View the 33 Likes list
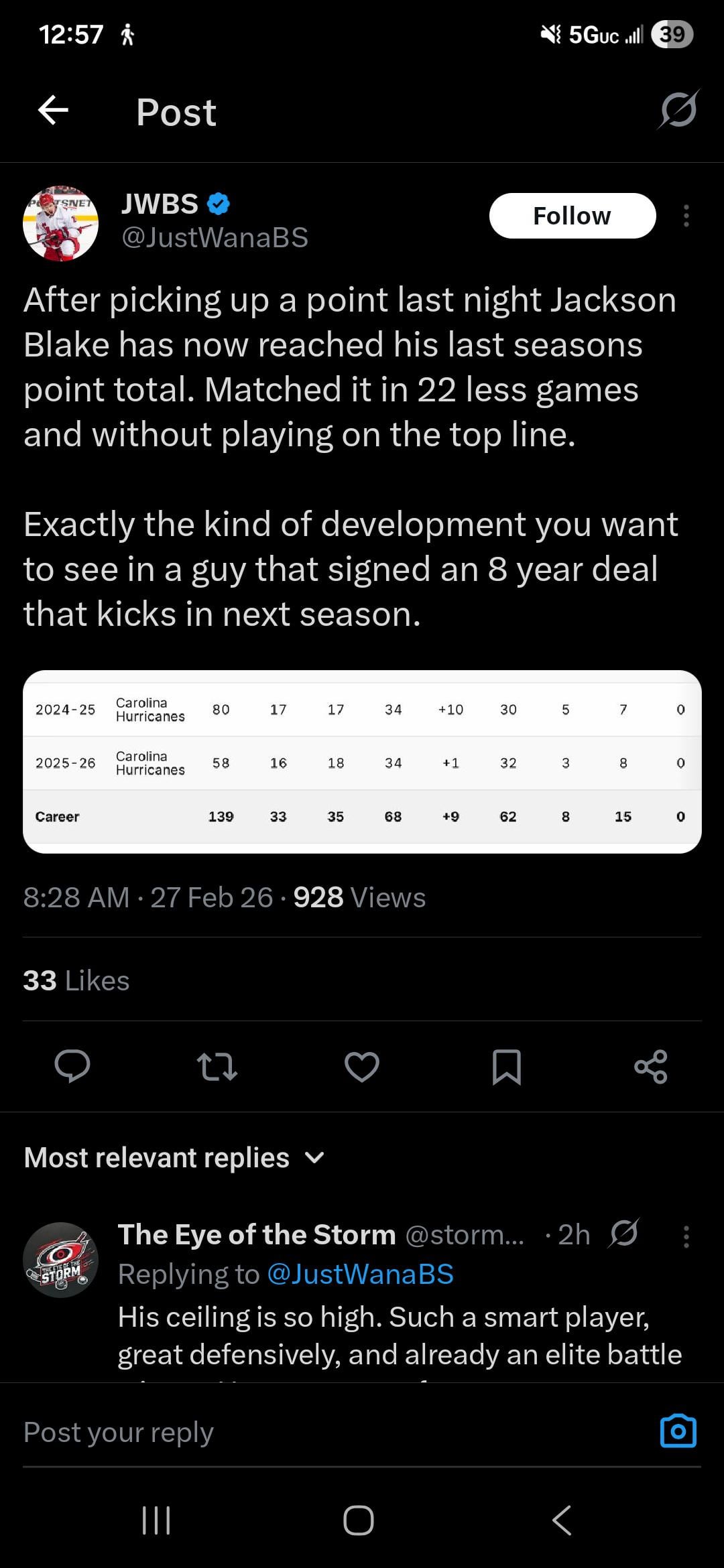Screen dimensions: 724x1568 click(x=76, y=980)
